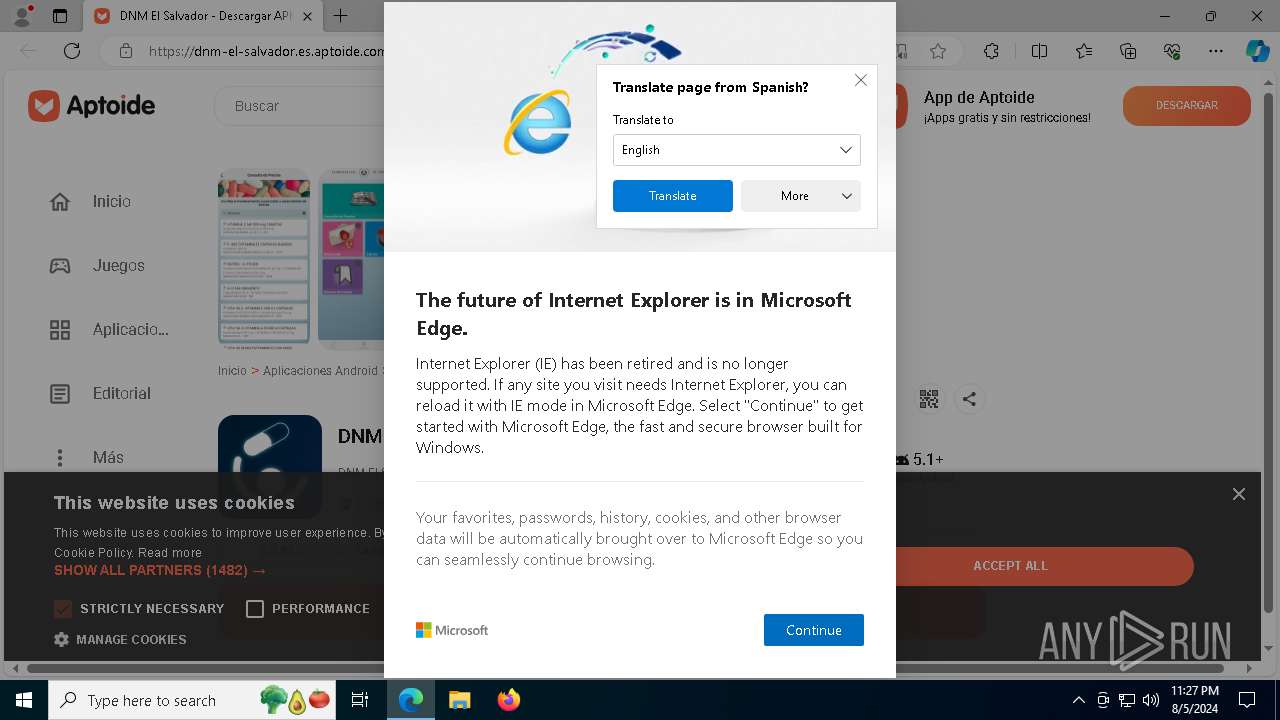Open Split screen icon in toolbar
The height and width of the screenshot is (720, 1280).
[1039, 51]
